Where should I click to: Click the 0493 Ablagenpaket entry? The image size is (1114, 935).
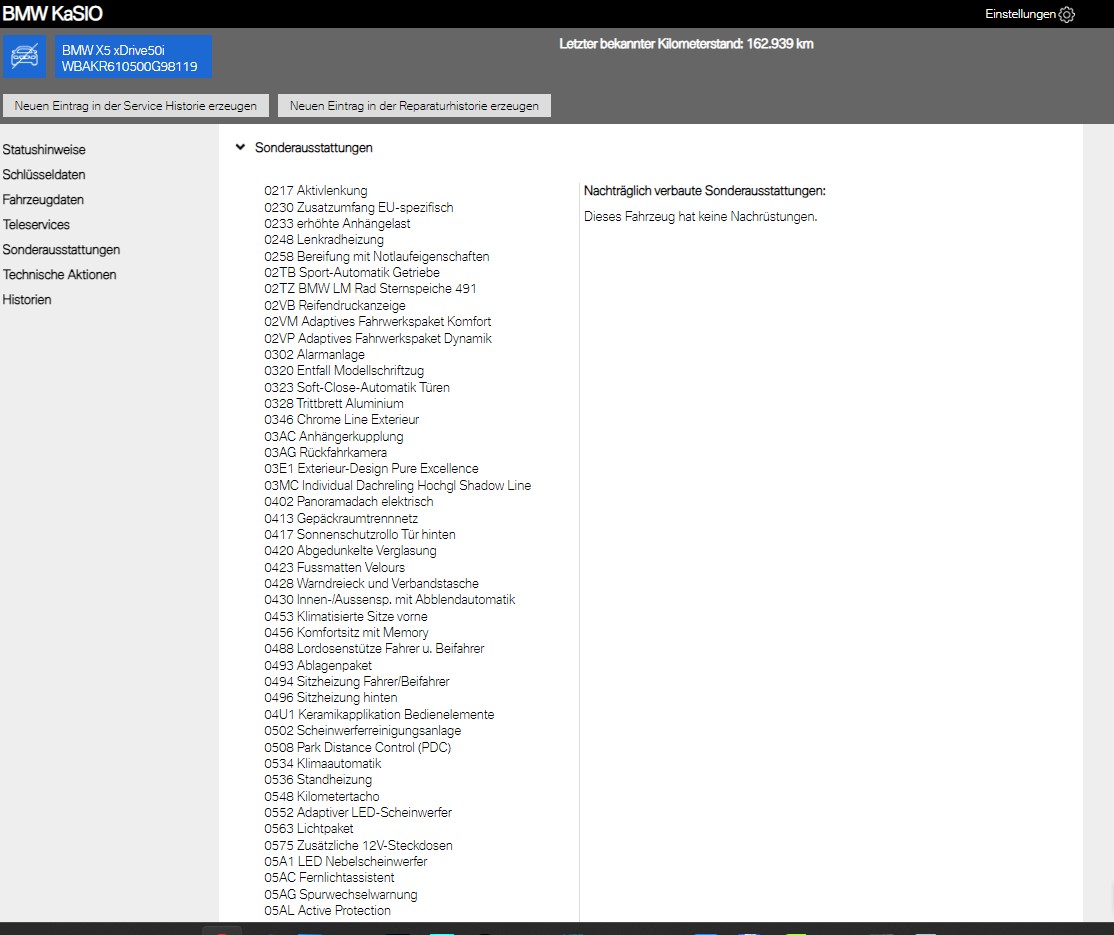318,666
